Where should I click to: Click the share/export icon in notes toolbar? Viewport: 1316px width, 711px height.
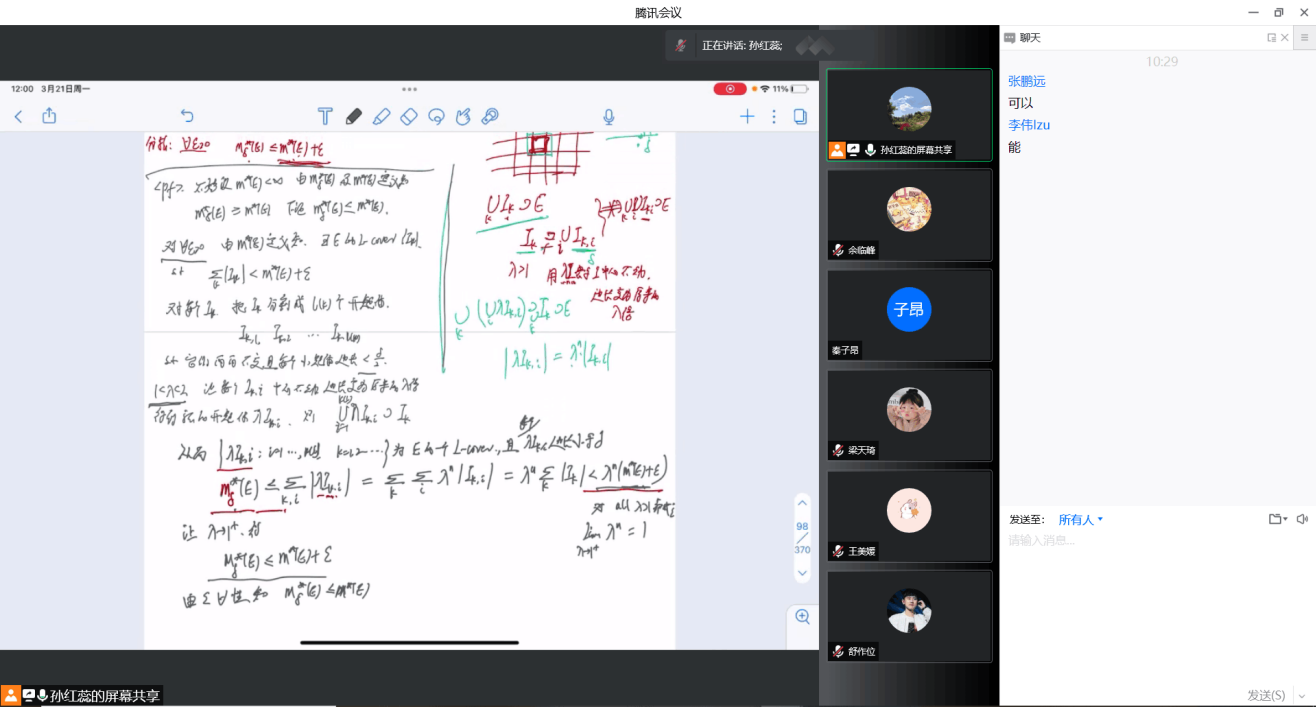click(x=49, y=116)
